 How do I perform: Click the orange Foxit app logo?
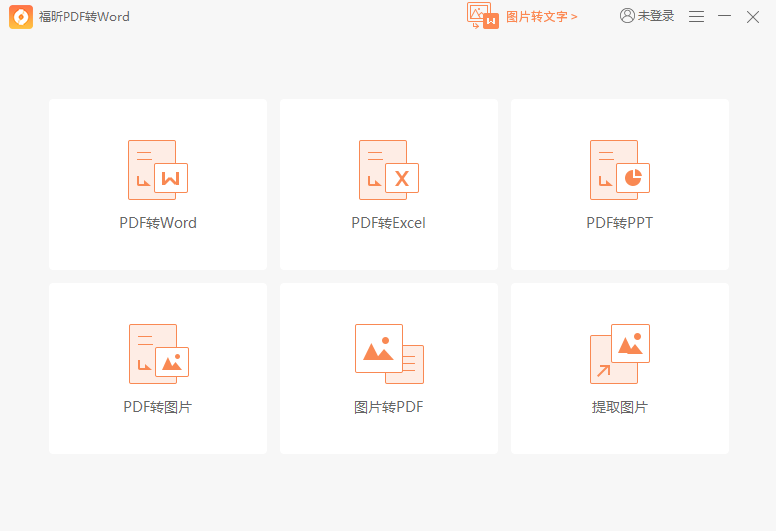point(21,17)
